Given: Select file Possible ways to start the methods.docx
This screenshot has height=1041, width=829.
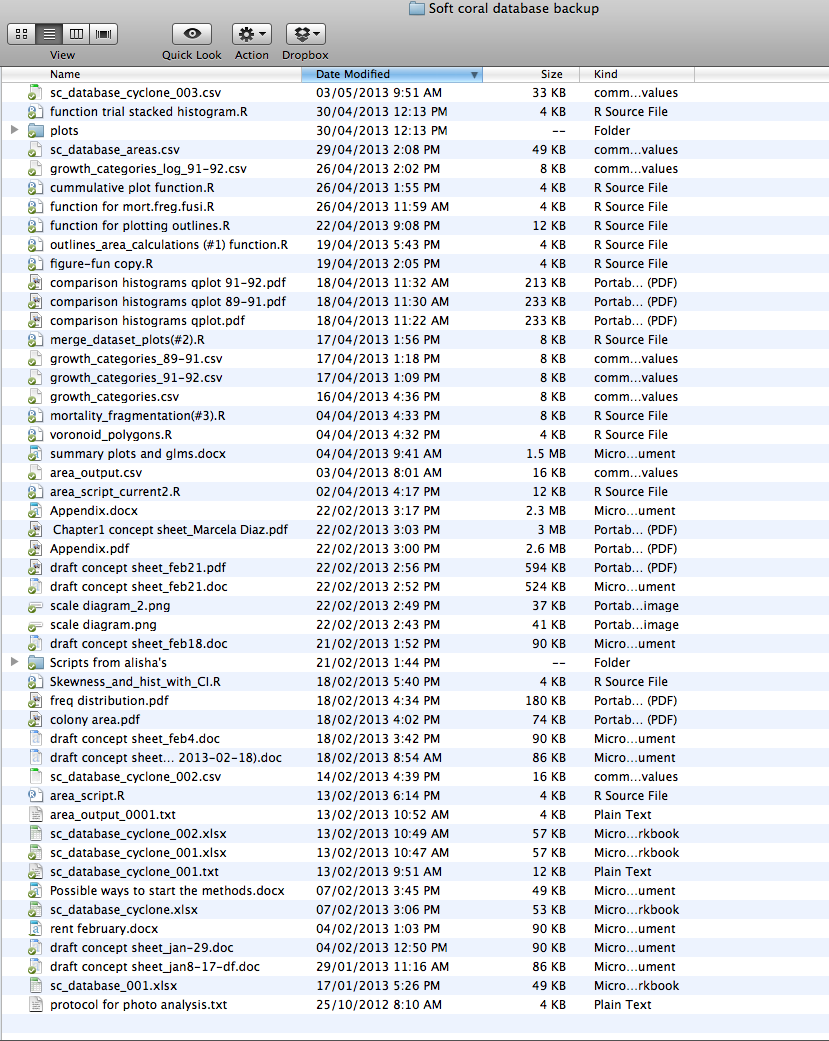Looking at the screenshot, I should [167, 891].
